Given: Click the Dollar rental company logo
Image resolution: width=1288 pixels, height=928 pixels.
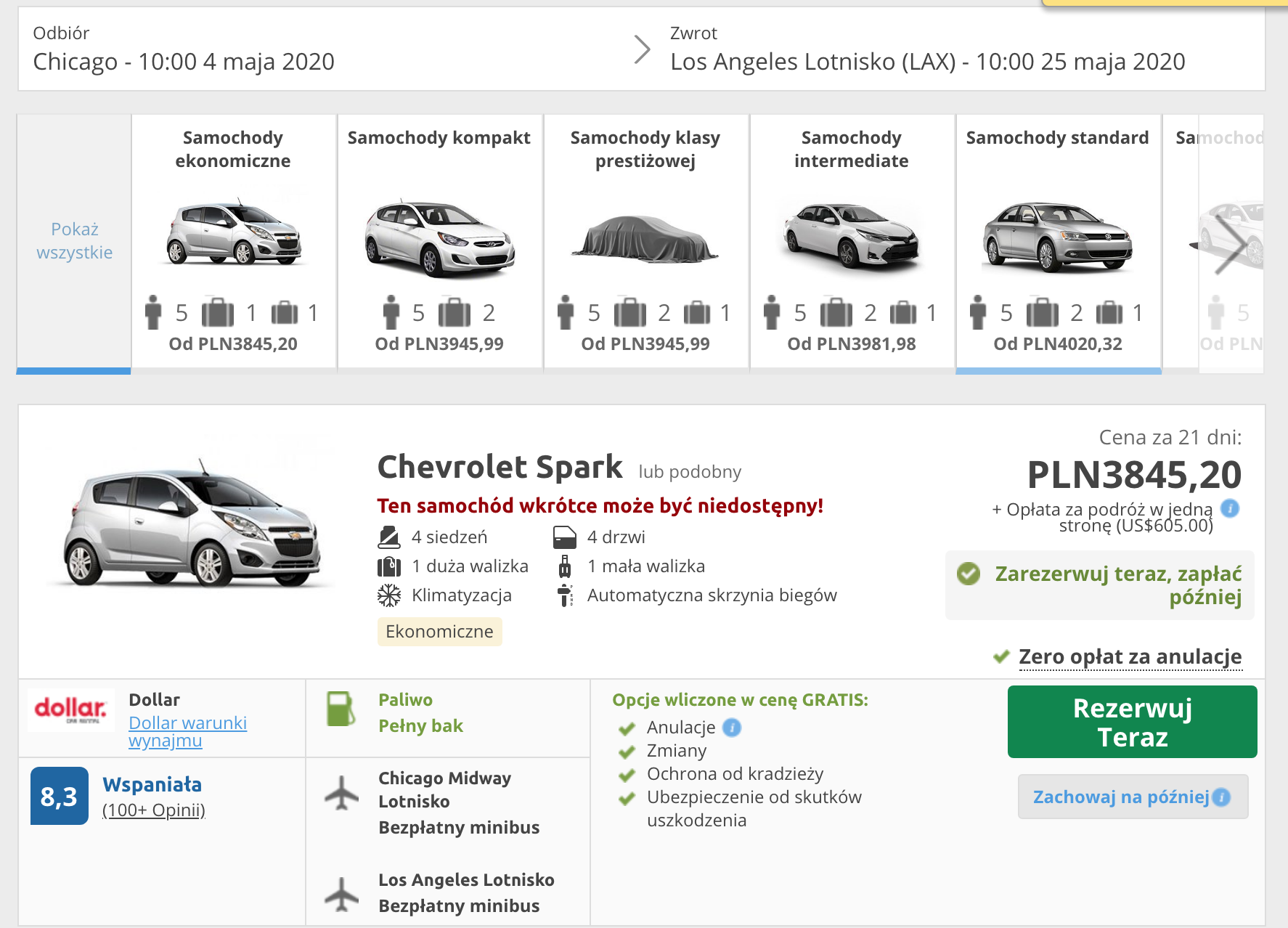Looking at the screenshot, I should tap(70, 709).
